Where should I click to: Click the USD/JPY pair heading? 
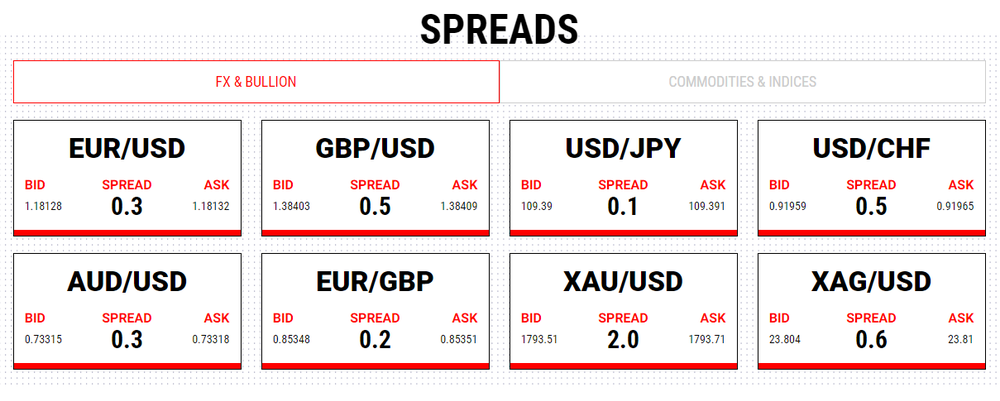click(x=623, y=149)
